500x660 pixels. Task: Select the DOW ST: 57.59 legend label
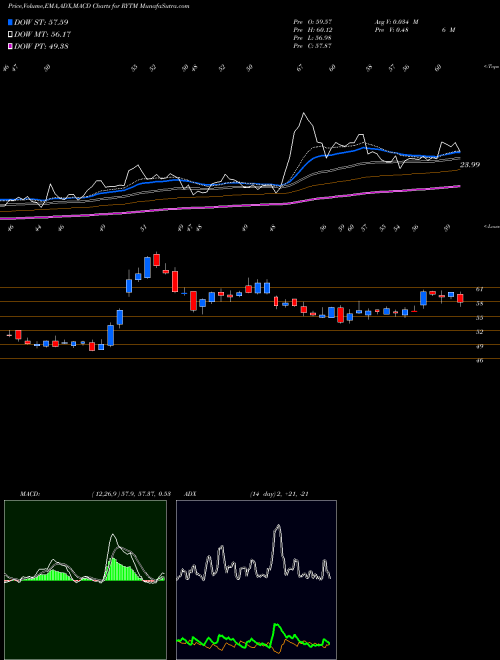pyautogui.click(x=41, y=22)
